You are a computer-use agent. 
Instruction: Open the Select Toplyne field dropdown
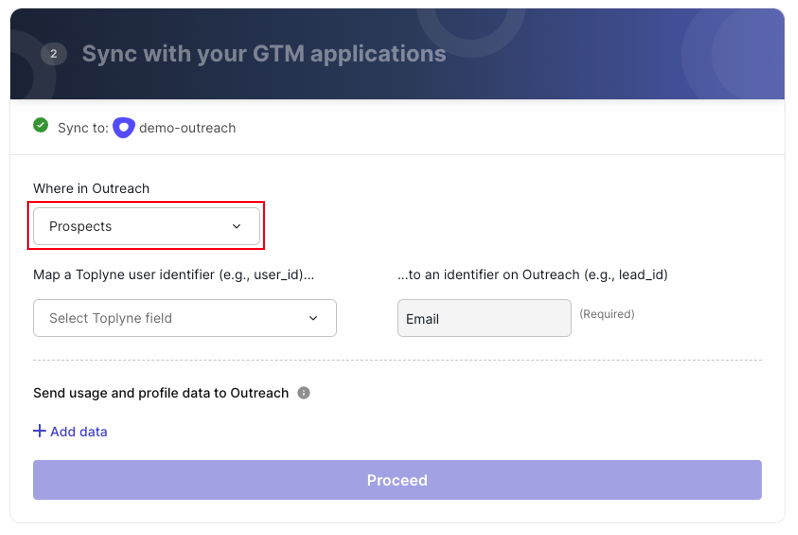pyautogui.click(x=185, y=318)
